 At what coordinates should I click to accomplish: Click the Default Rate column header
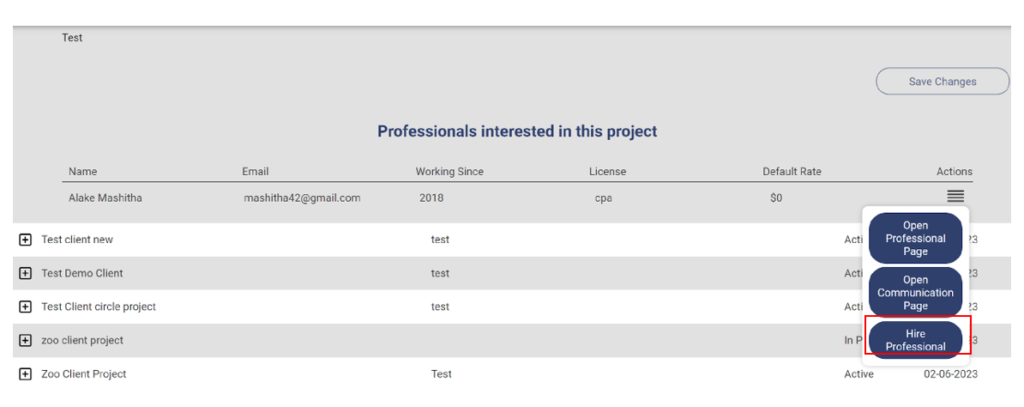(x=792, y=172)
